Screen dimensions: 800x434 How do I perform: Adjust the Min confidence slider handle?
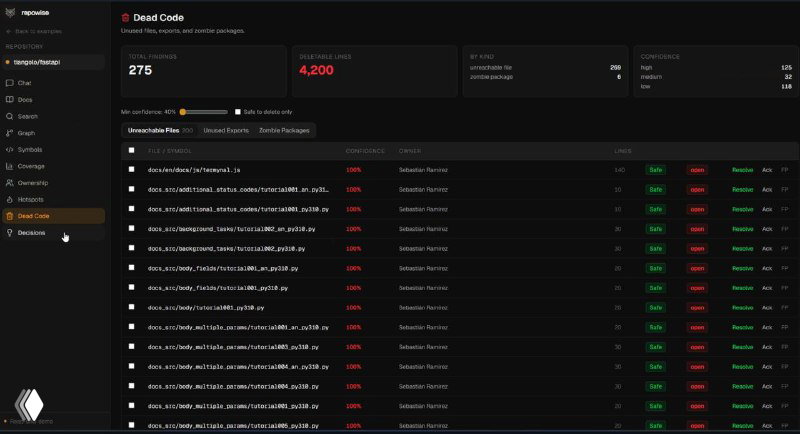coord(183,112)
